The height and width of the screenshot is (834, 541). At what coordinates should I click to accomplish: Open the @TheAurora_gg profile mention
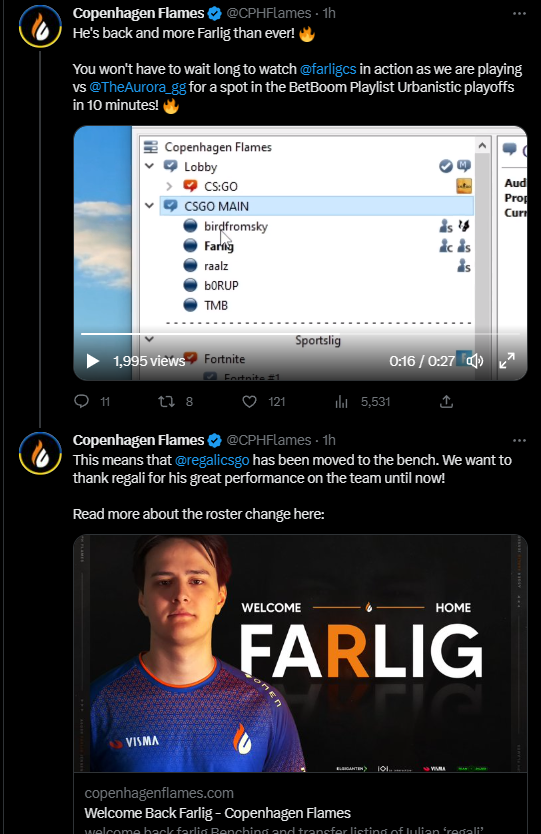pyautogui.click(x=138, y=87)
